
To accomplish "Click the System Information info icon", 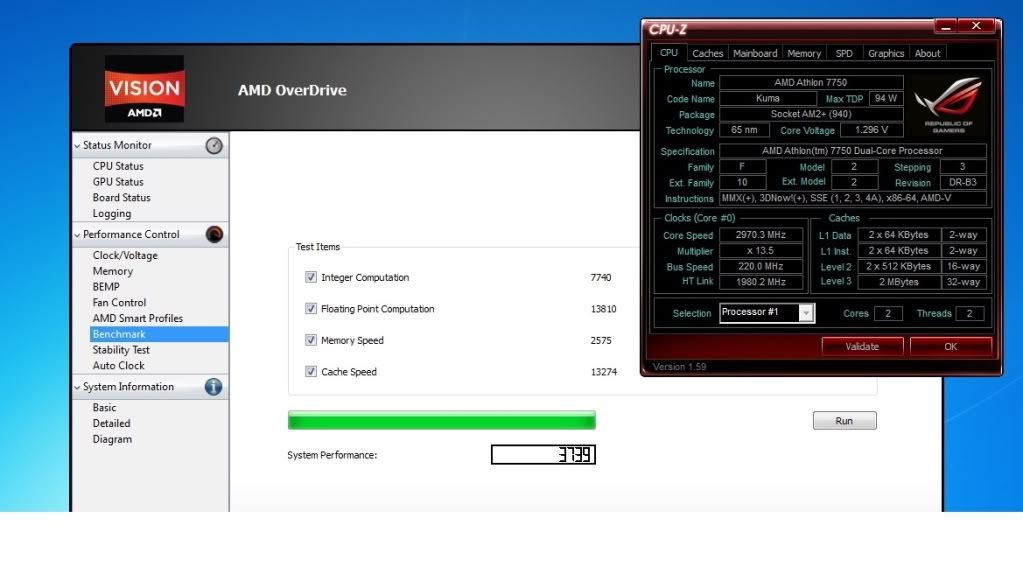I will (x=213, y=387).
